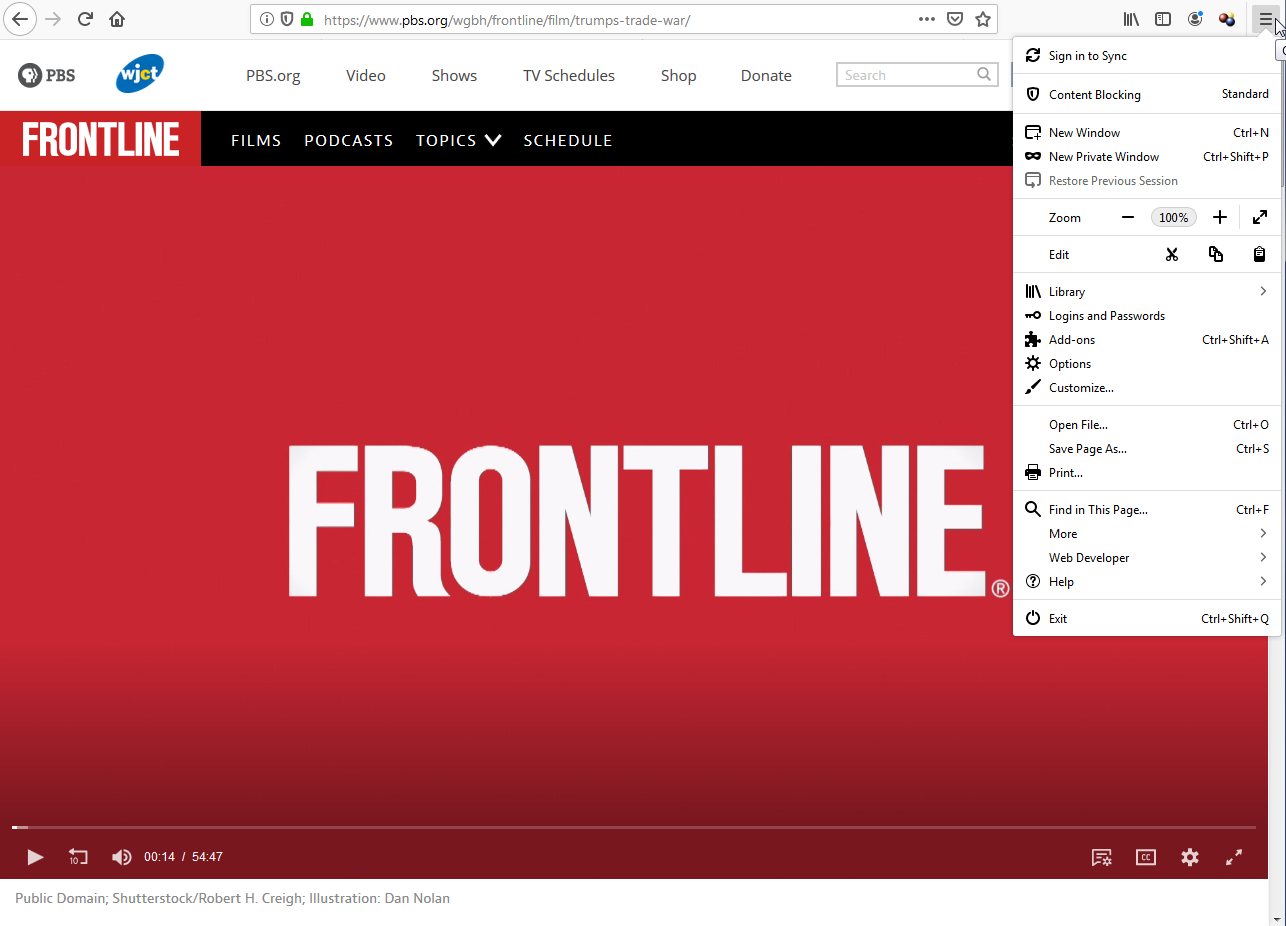Click the WJCT station logo
The height and width of the screenshot is (926, 1286).
(139, 74)
